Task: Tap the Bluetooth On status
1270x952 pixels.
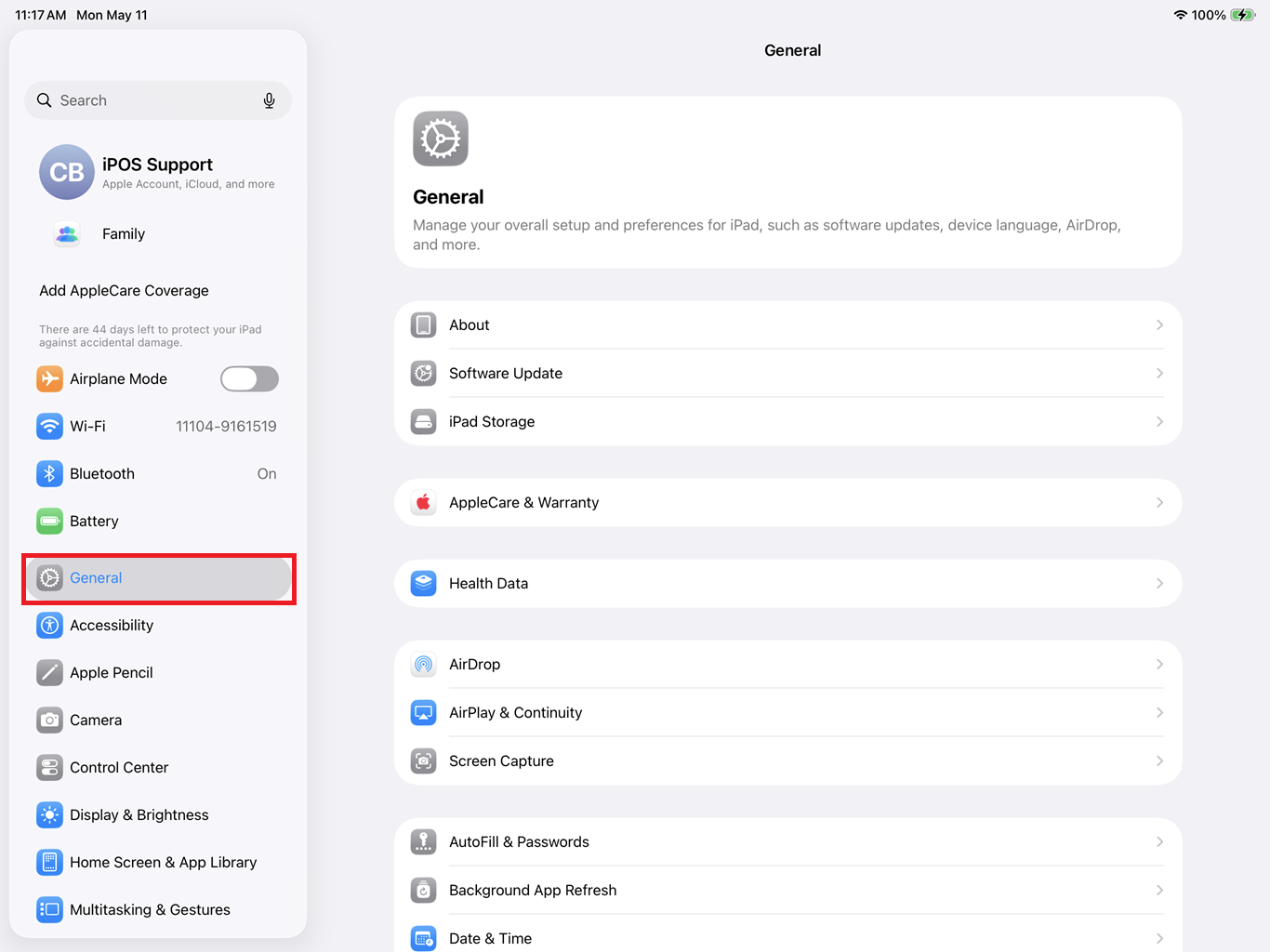Action: 267,473
